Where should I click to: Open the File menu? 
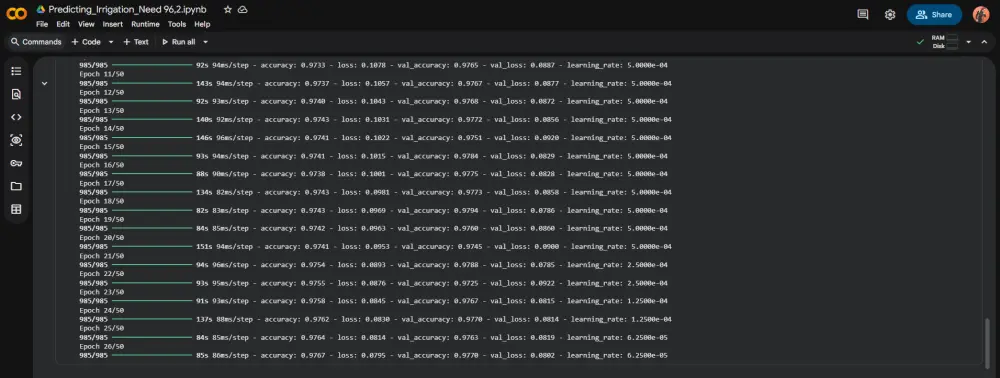point(42,24)
